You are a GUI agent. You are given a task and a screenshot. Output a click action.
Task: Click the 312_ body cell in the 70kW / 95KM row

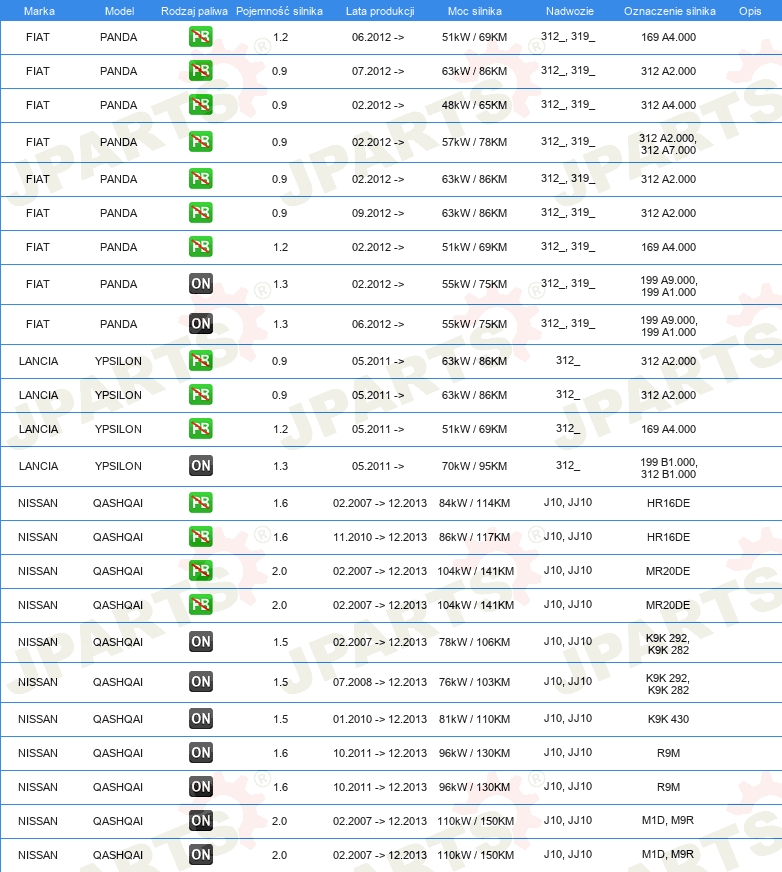click(x=568, y=465)
